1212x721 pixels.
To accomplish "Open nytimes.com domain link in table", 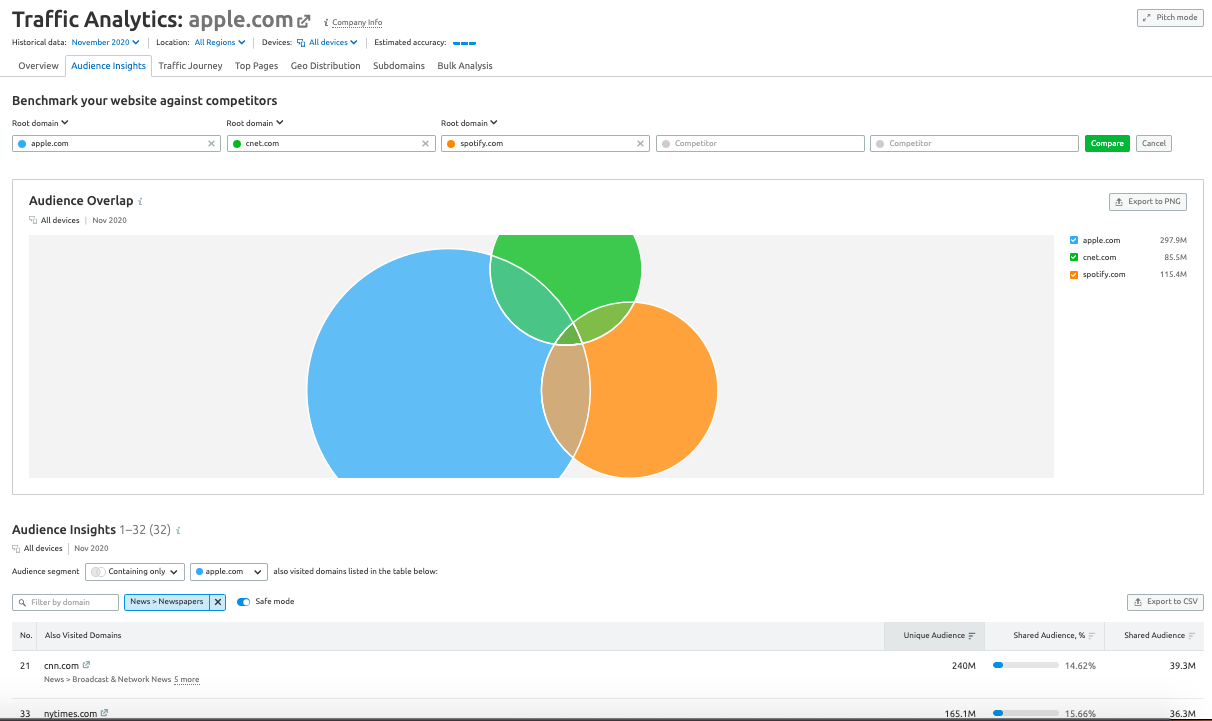I will (x=70, y=713).
